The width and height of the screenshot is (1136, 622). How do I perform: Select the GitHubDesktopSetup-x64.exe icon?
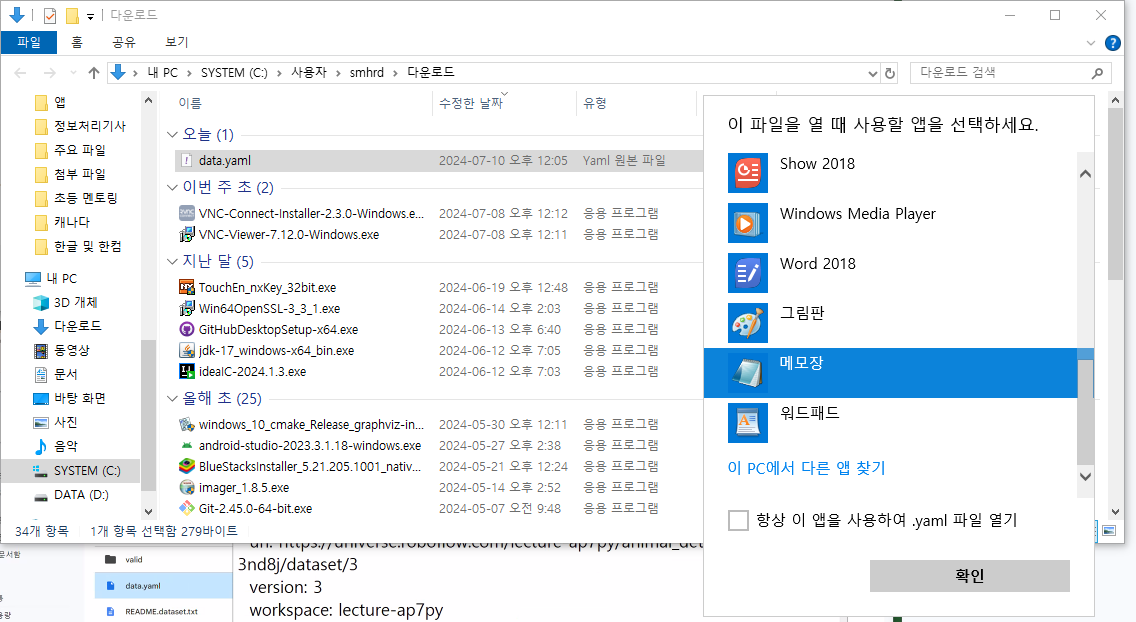tap(186, 329)
